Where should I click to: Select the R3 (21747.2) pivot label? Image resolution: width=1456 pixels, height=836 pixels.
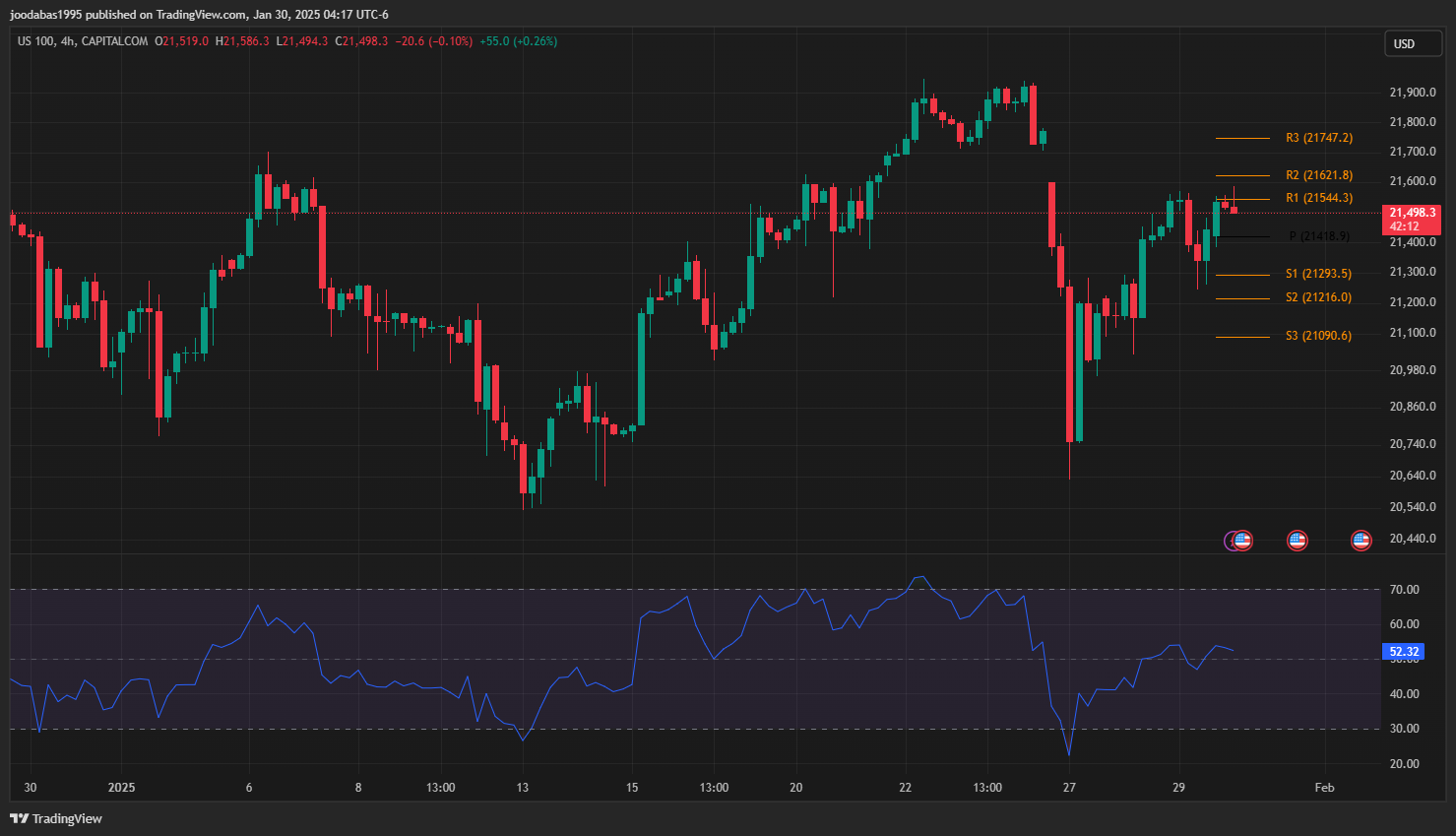point(1318,138)
